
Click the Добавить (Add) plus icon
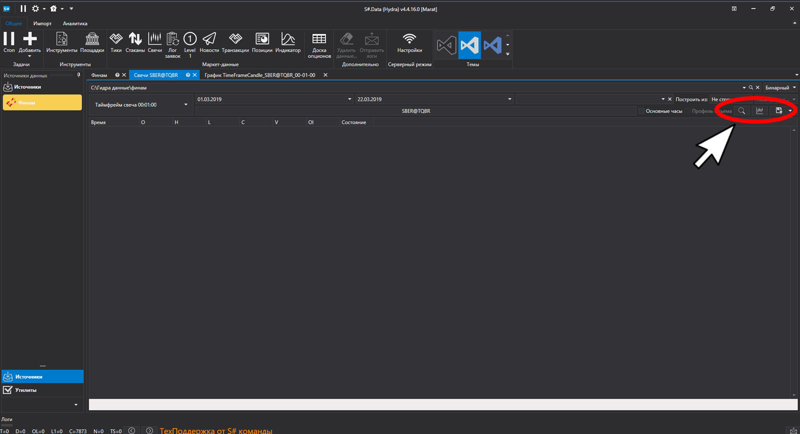coord(30,40)
